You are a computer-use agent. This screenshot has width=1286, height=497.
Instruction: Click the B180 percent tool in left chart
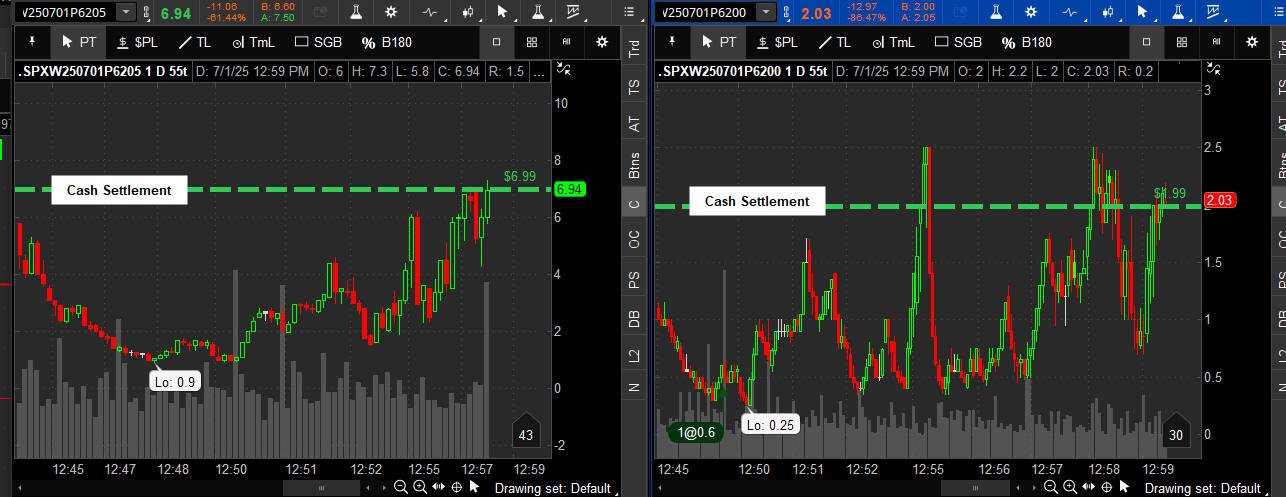(386, 42)
